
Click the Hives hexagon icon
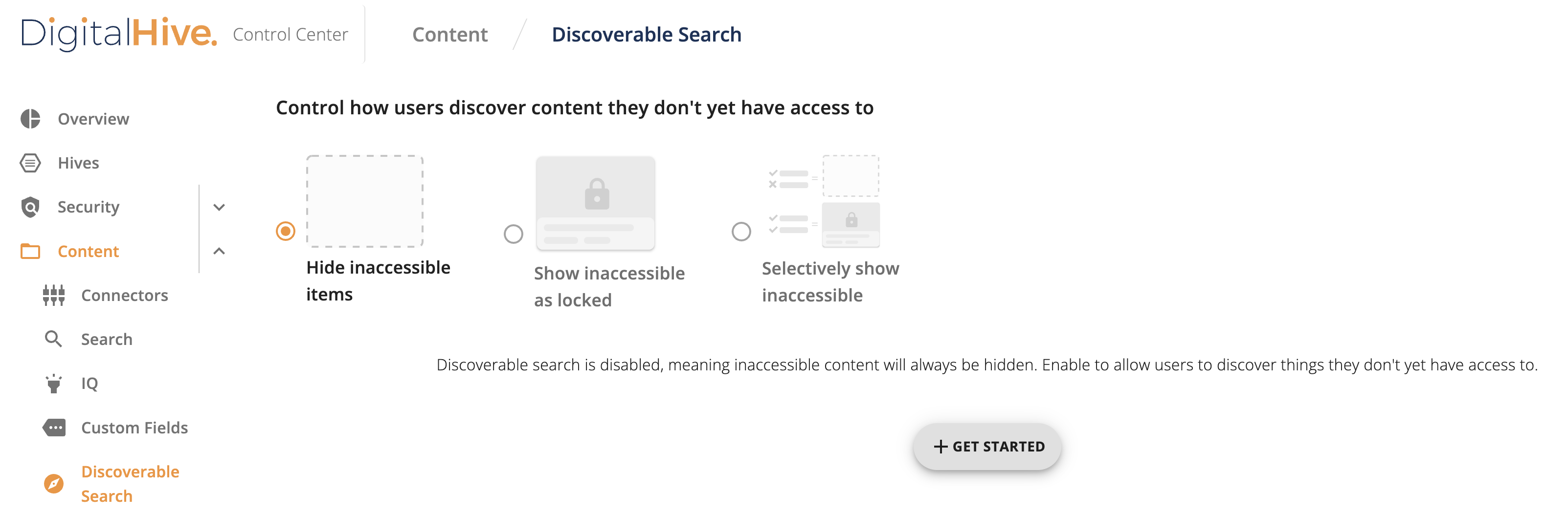click(x=30, y=163)
